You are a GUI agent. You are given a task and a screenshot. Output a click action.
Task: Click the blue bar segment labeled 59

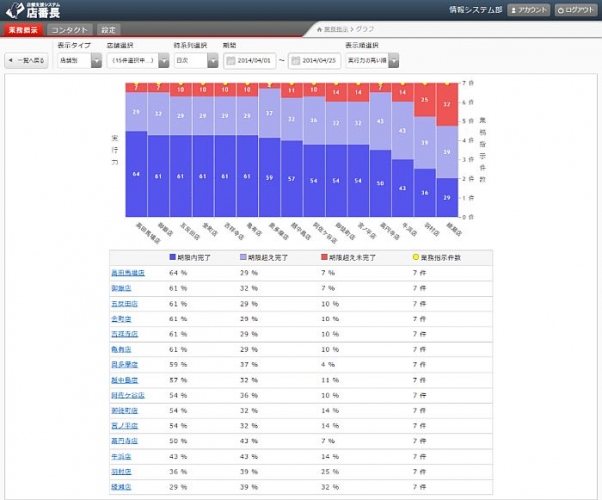point(269,177)
